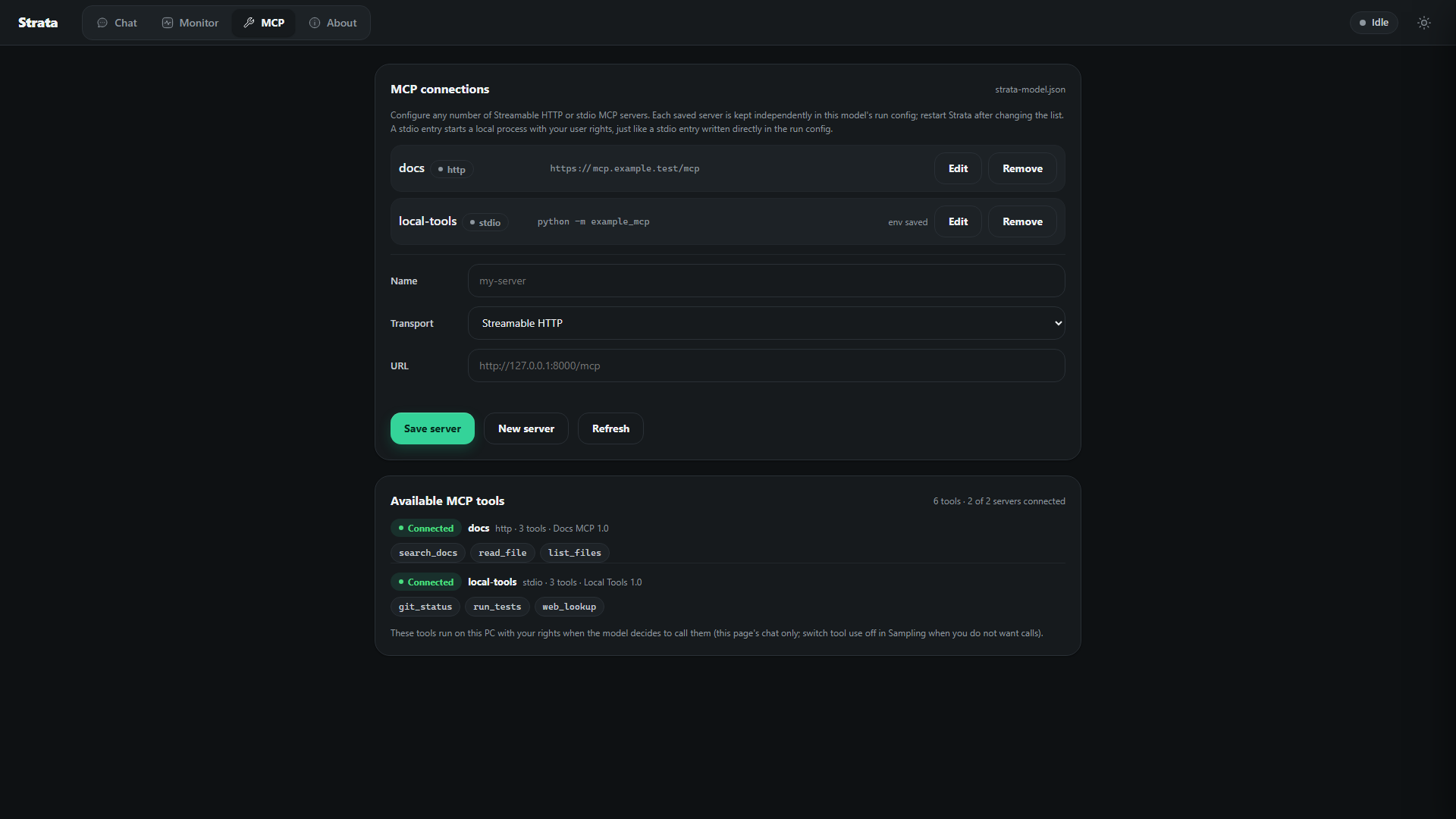Click the run_tests tool chip
The width and height of the screenshot is (1456, 819).
pyautogui.click(x=497, y=607)
